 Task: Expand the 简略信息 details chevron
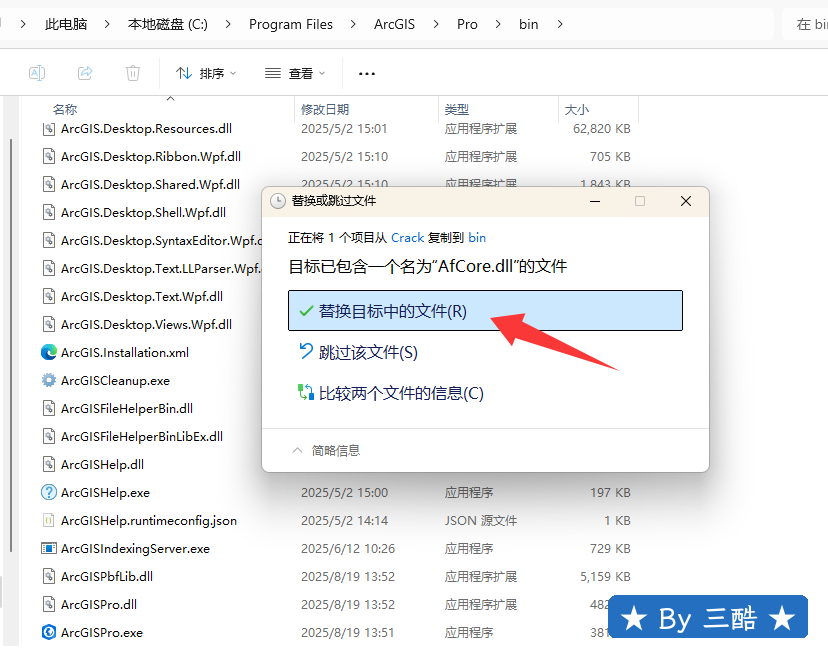coord(297,450)
